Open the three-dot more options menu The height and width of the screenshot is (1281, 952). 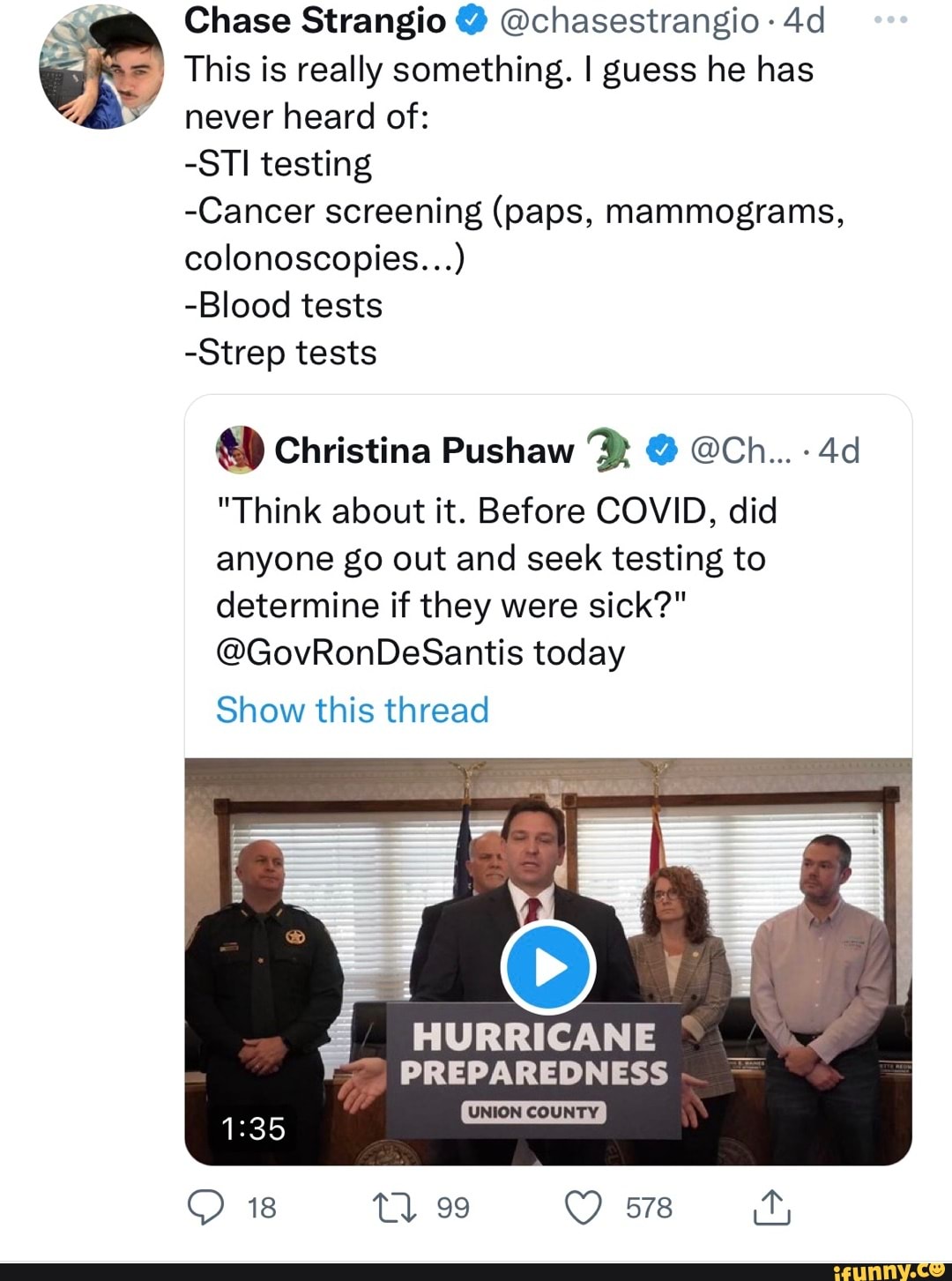(890, 20)
